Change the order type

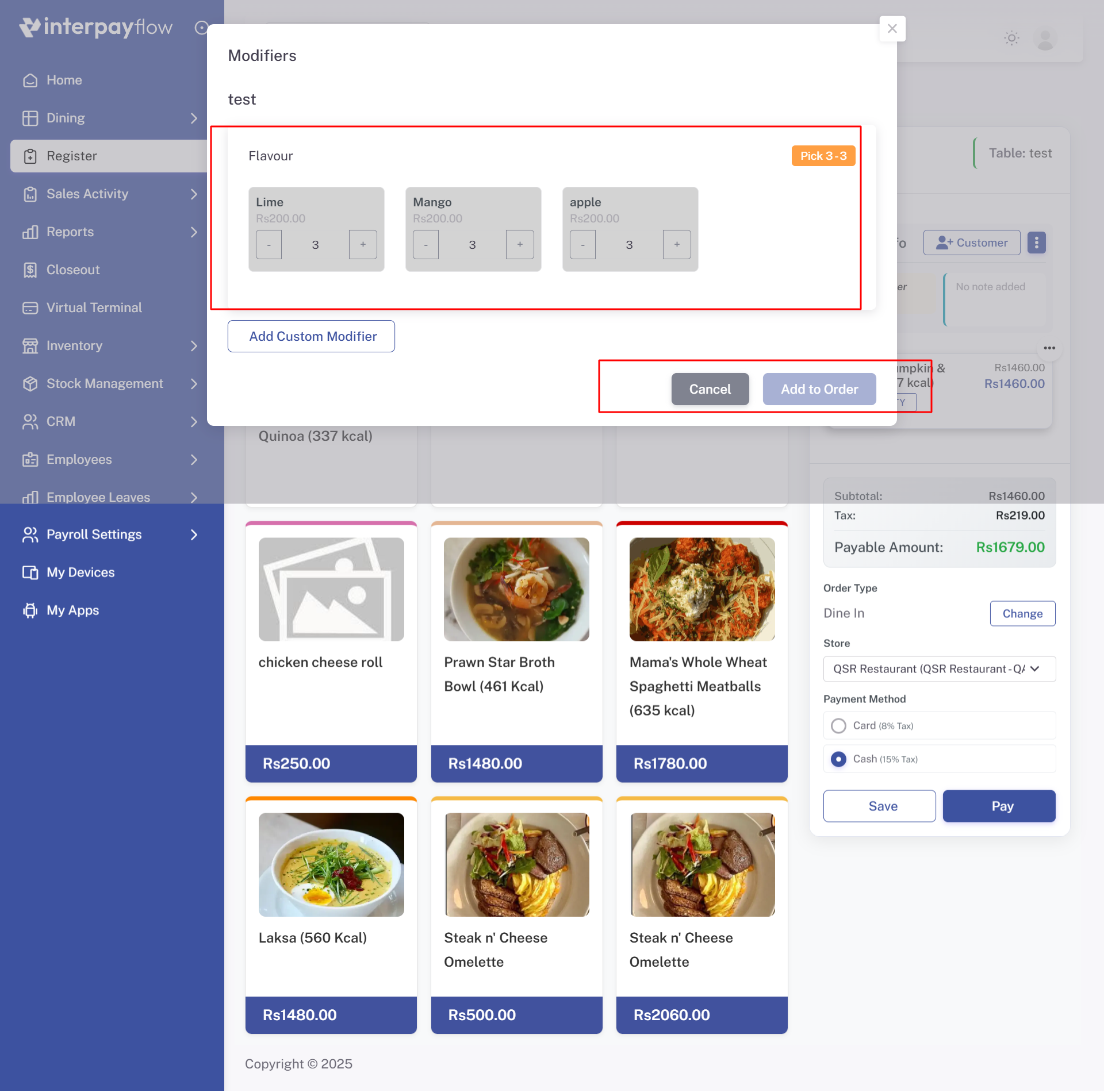tap(1022, 614)
